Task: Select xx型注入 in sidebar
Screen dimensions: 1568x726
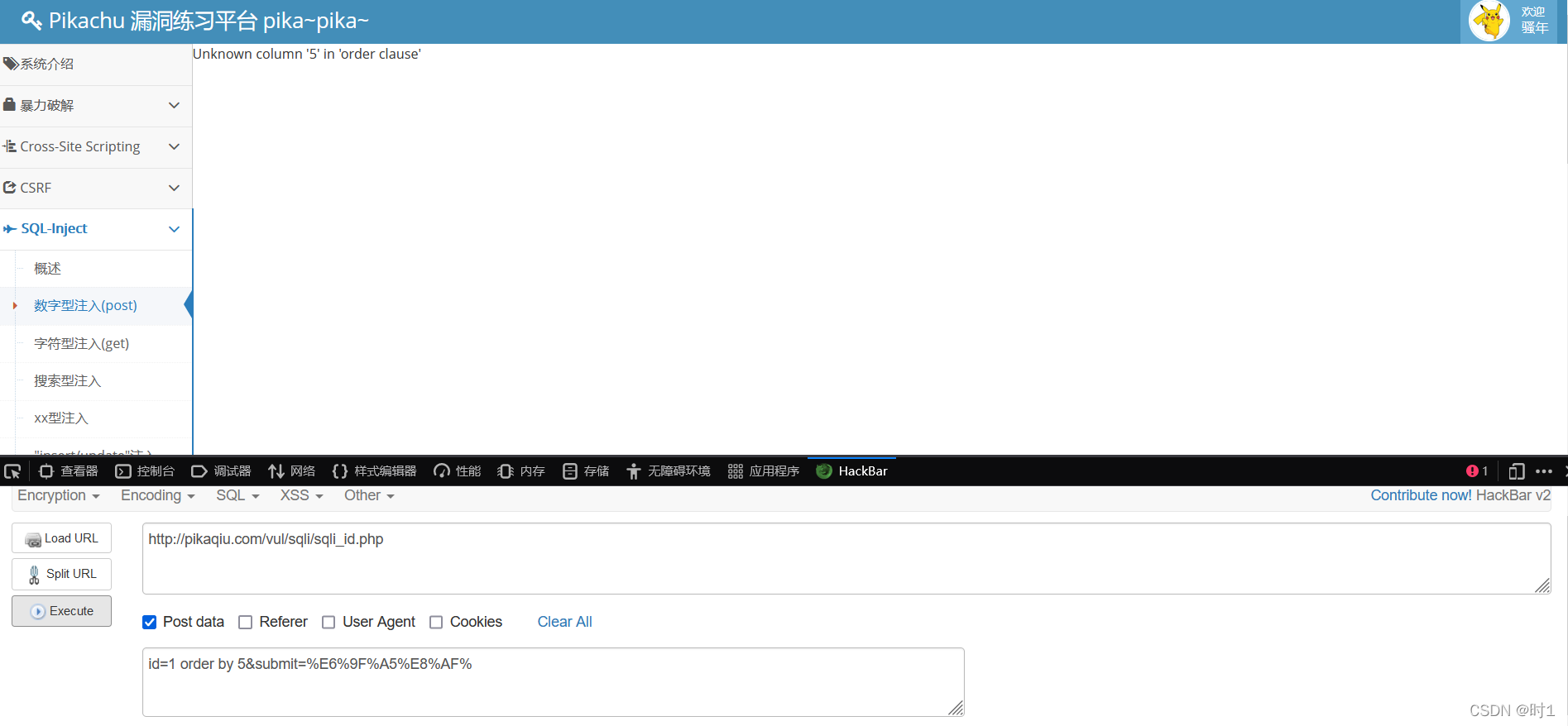Action: coord(60,418)
